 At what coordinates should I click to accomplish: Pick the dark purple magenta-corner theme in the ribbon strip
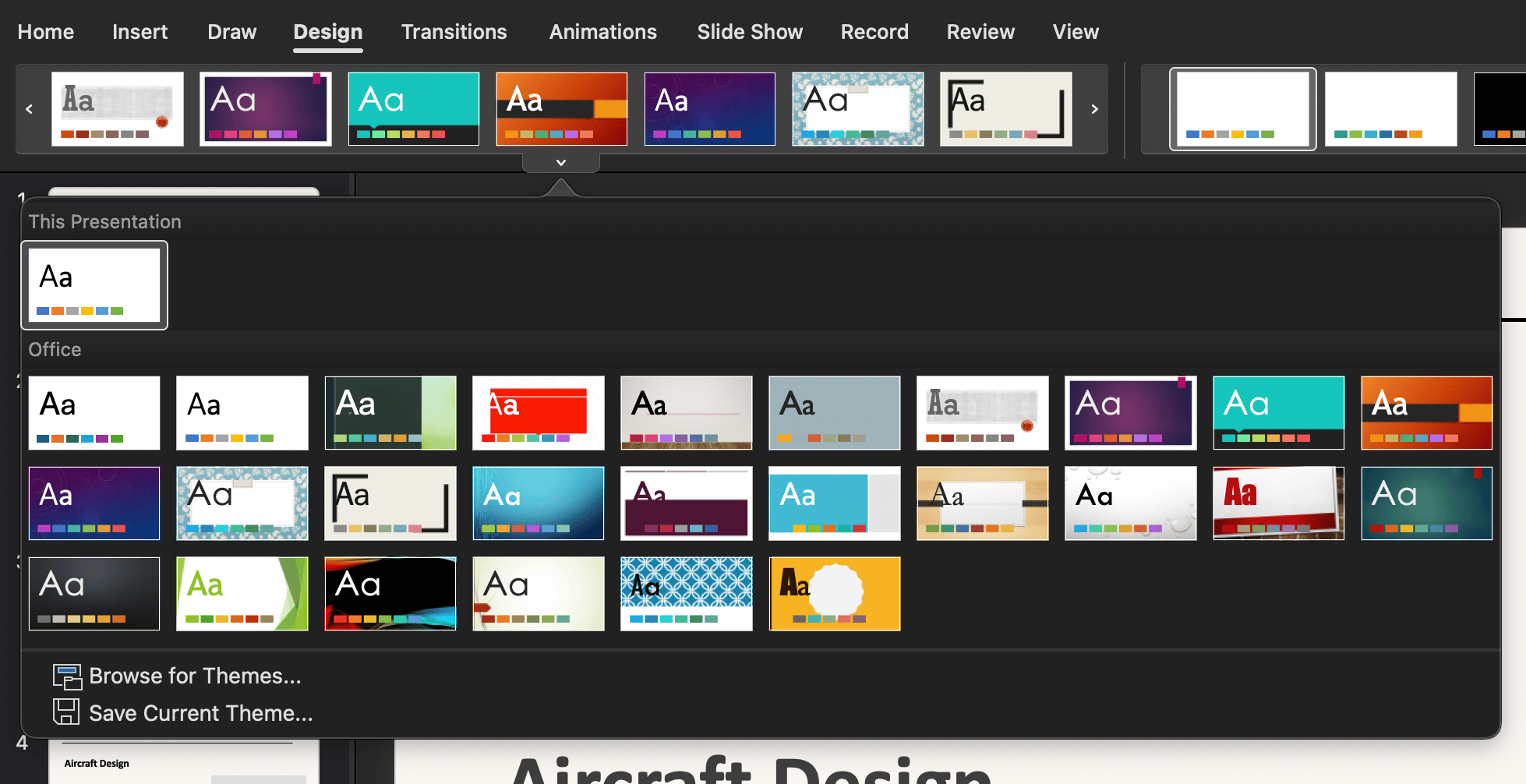266,109
